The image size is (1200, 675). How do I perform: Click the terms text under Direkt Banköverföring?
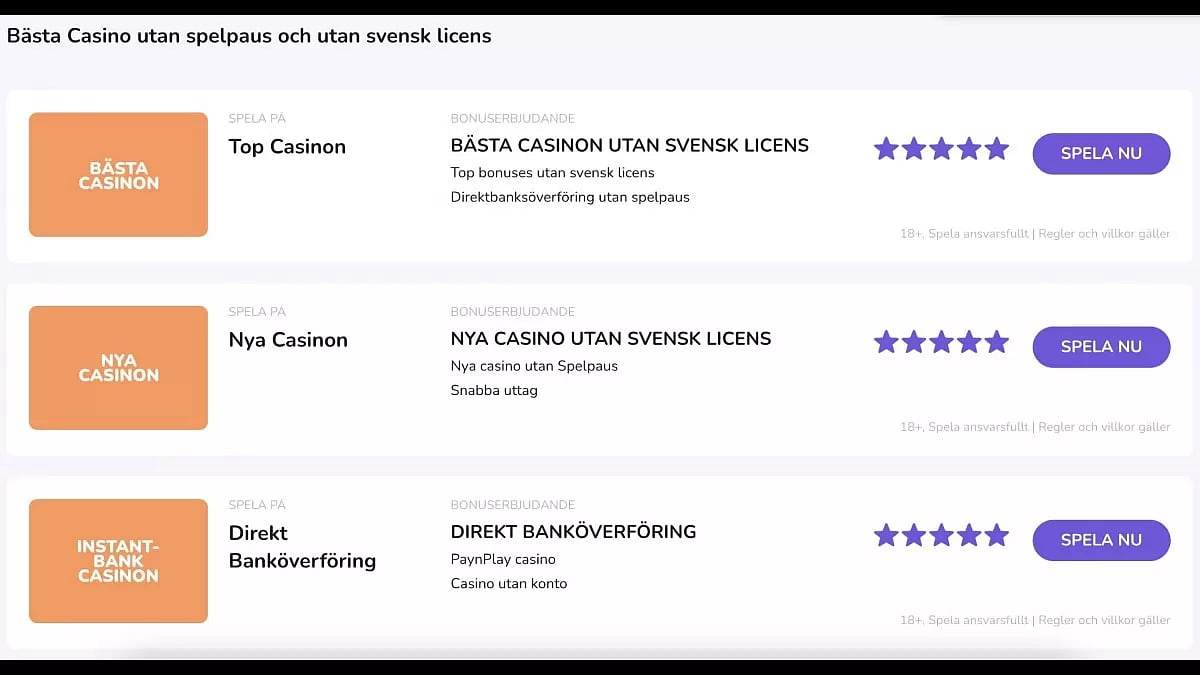1035,620
